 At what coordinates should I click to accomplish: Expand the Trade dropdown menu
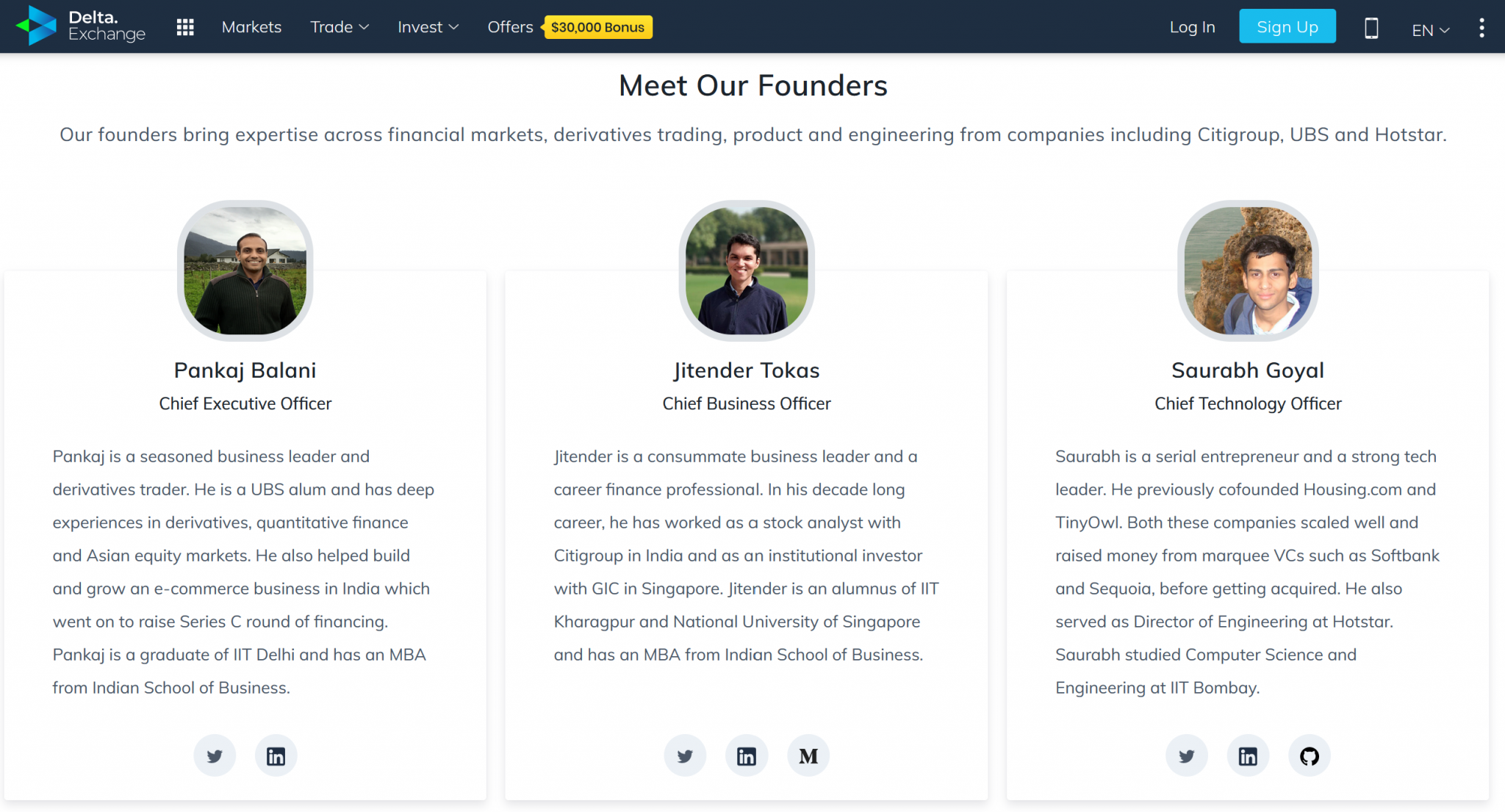(x=340, y=27)
